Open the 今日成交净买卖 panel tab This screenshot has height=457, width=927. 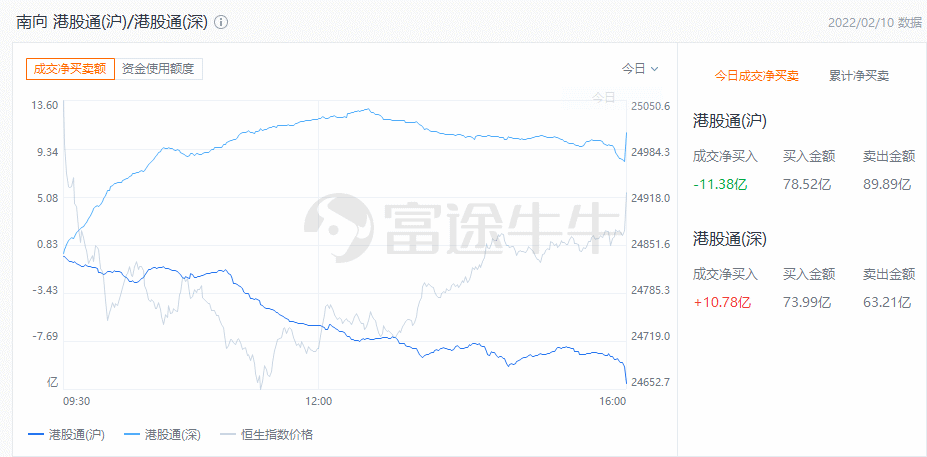point(757,76)
